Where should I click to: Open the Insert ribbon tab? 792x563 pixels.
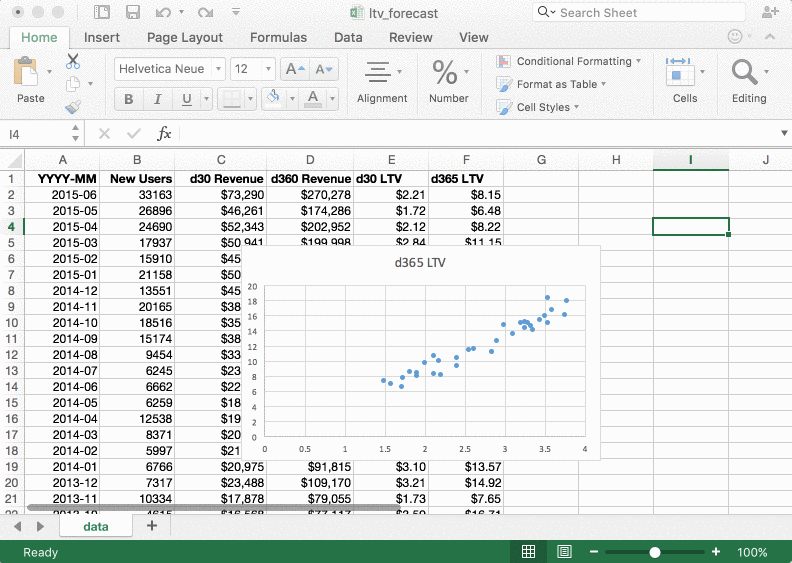[x=102, y=37]
